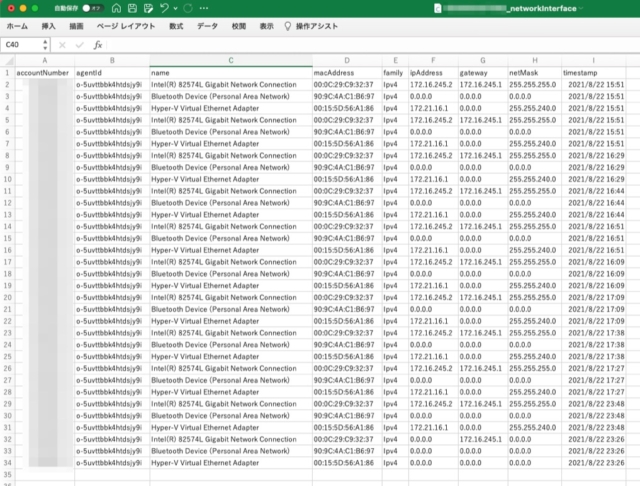
Task: Click the accountNumber header cell
Action: (x=45, y=73)
